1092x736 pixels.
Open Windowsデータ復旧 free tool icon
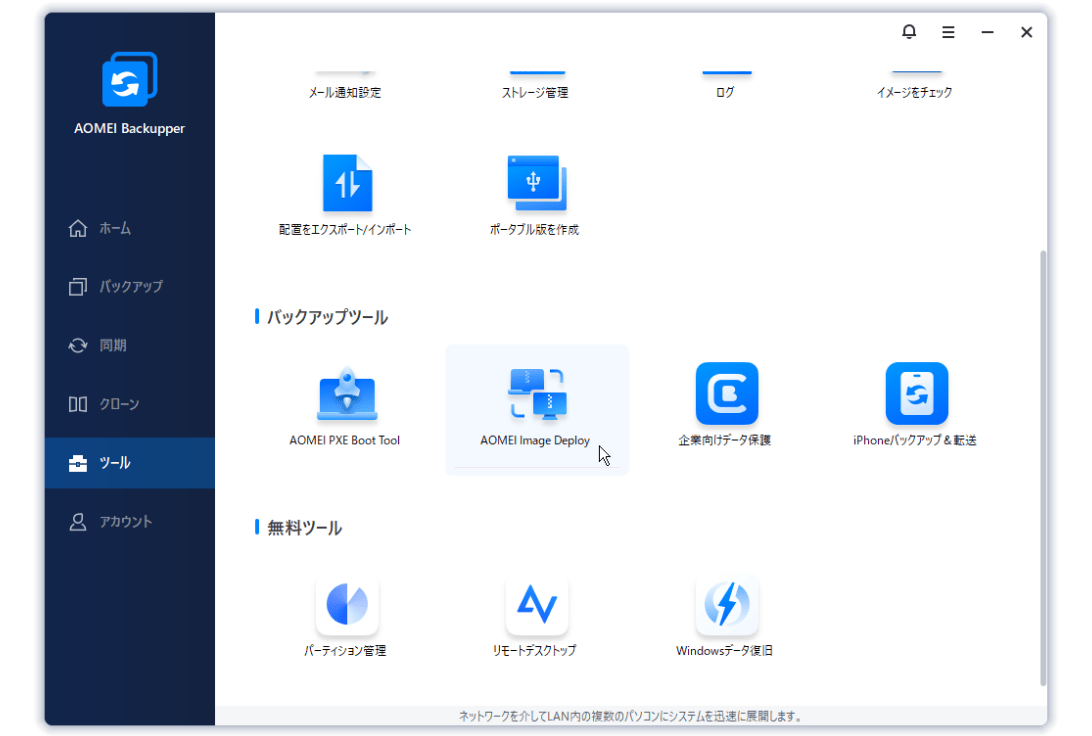click(x=726, y=604)
